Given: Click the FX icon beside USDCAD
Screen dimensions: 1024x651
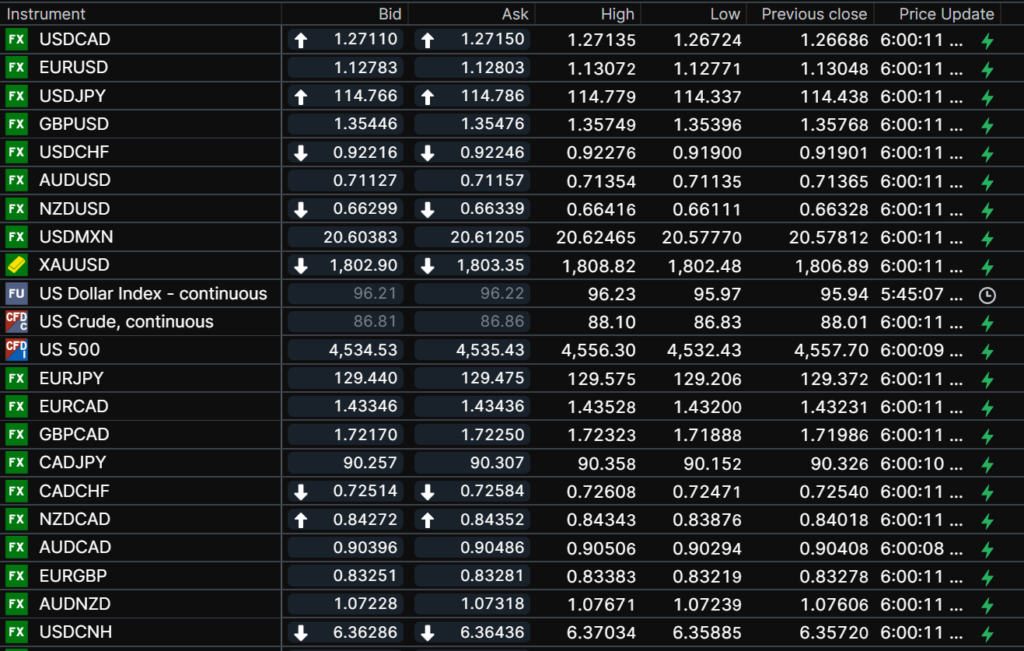Looking at the screenshot, I should (x=16, y=40).
